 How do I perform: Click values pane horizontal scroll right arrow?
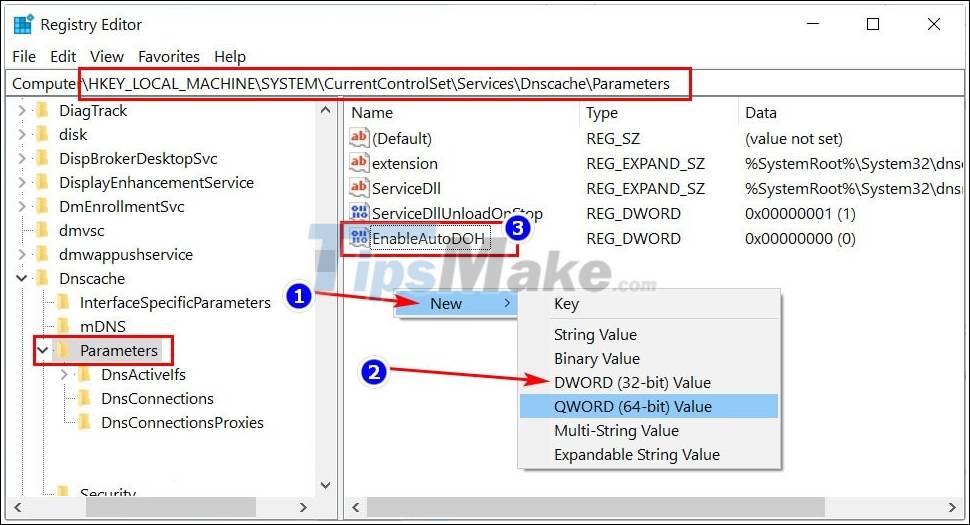click(x=952, y=507)
